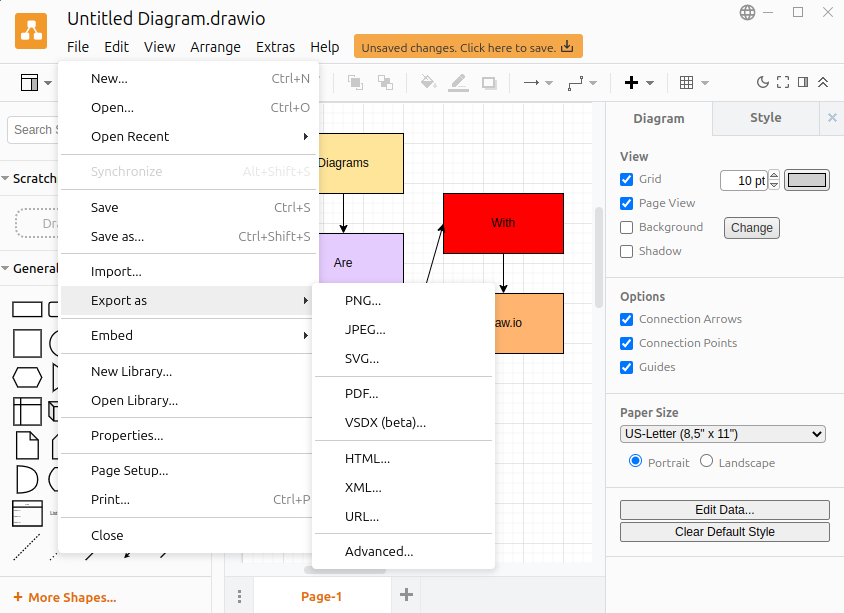Open the Arrange menu

click(x=215, y=47)
